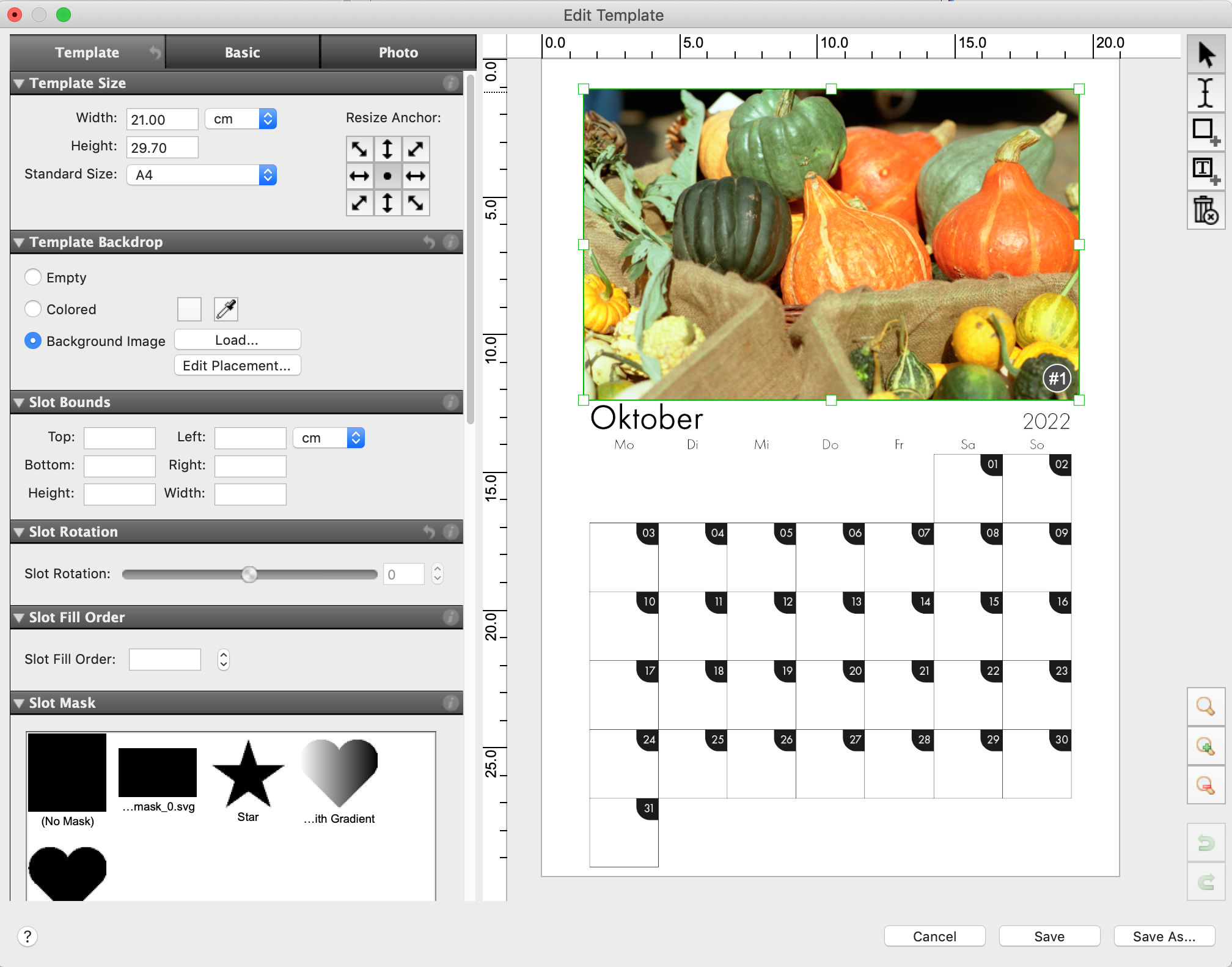
Task: Choose the add text box tool
Action: [x=1206, y=171]
